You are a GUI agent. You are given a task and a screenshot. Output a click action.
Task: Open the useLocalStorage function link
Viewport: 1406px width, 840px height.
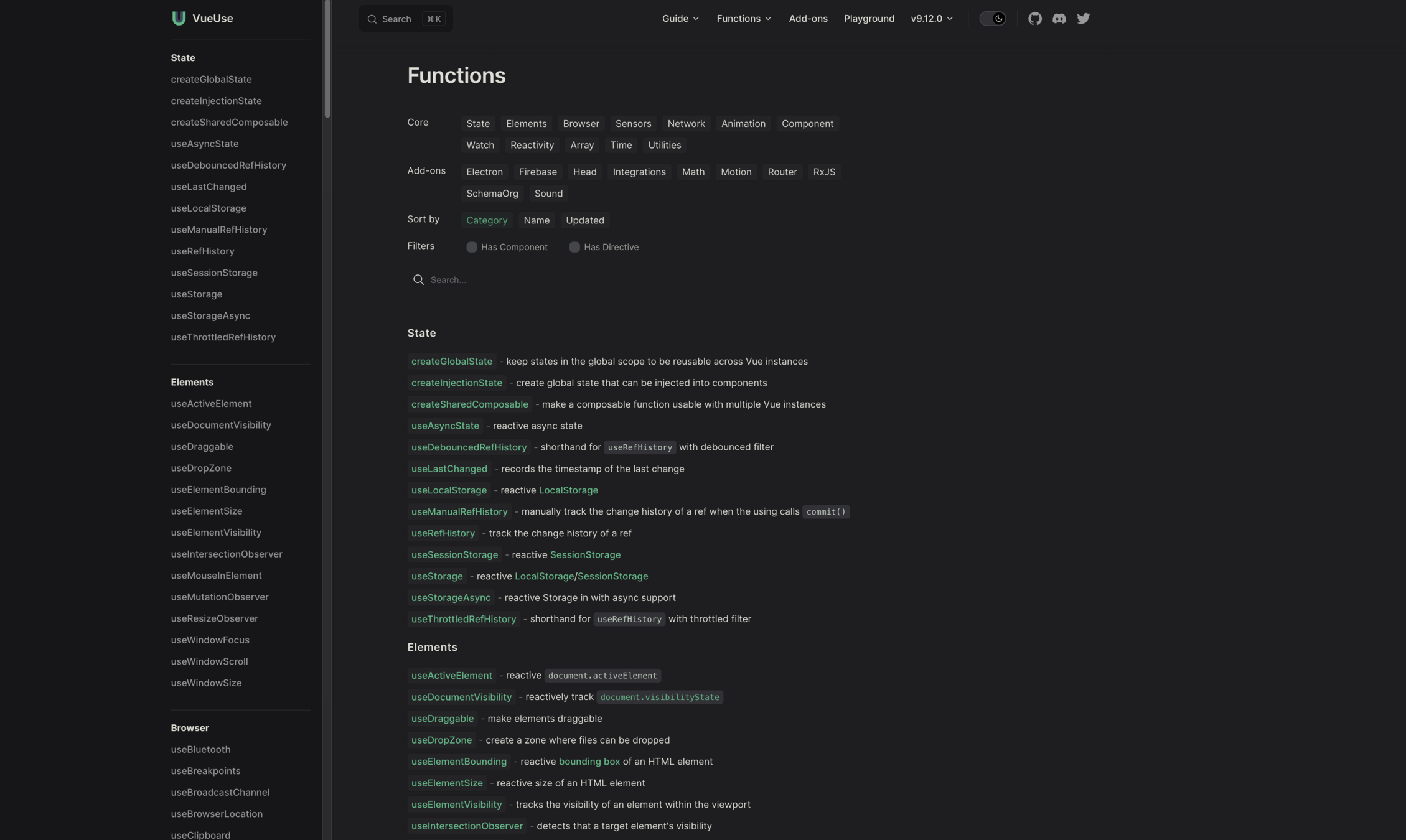pos(449,490)
